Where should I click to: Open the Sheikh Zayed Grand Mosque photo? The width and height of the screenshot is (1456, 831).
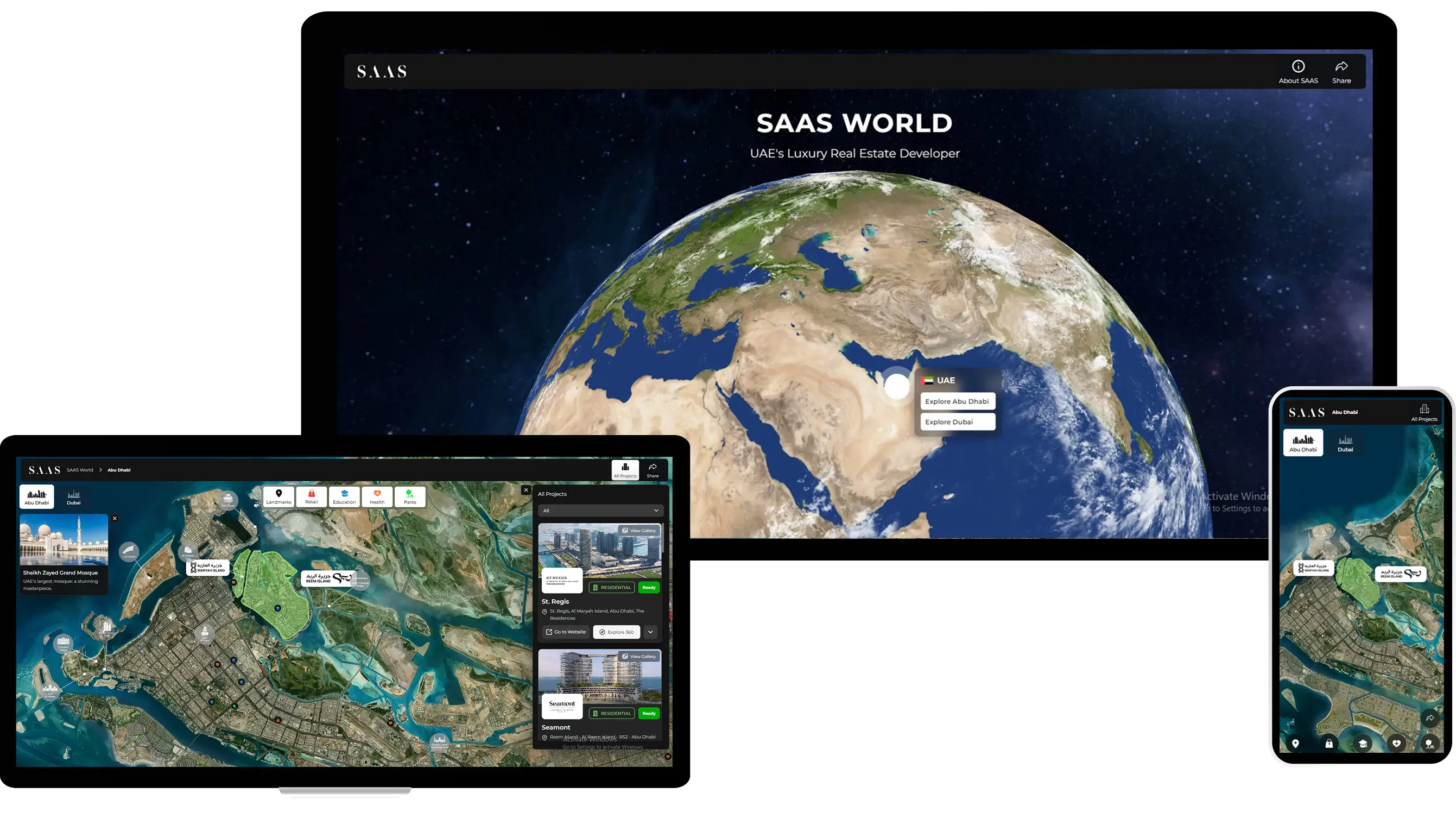(64, 539)
